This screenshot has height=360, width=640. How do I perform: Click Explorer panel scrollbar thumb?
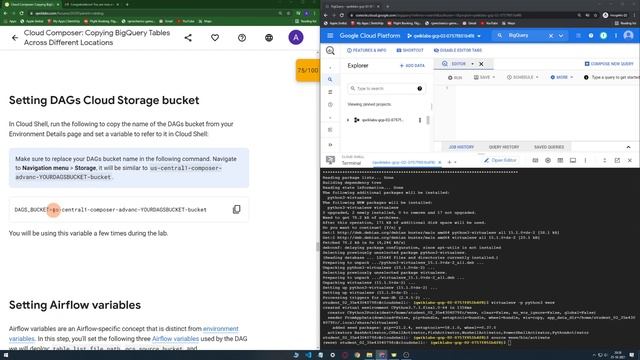pyautogui.click(x=428, y=120)
